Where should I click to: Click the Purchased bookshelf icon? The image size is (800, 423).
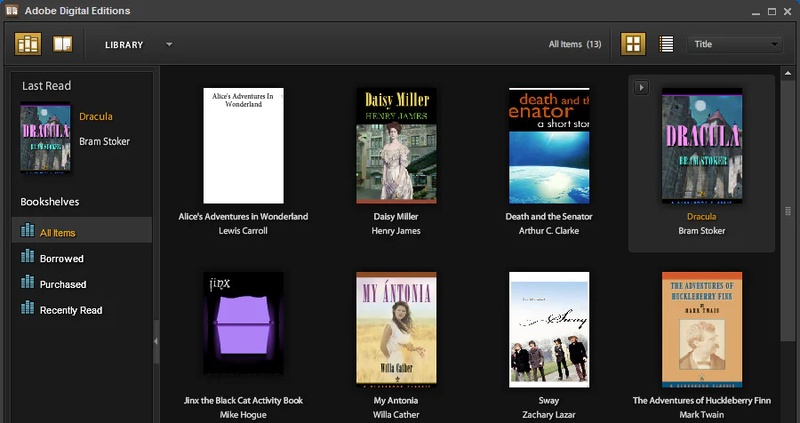28,282
